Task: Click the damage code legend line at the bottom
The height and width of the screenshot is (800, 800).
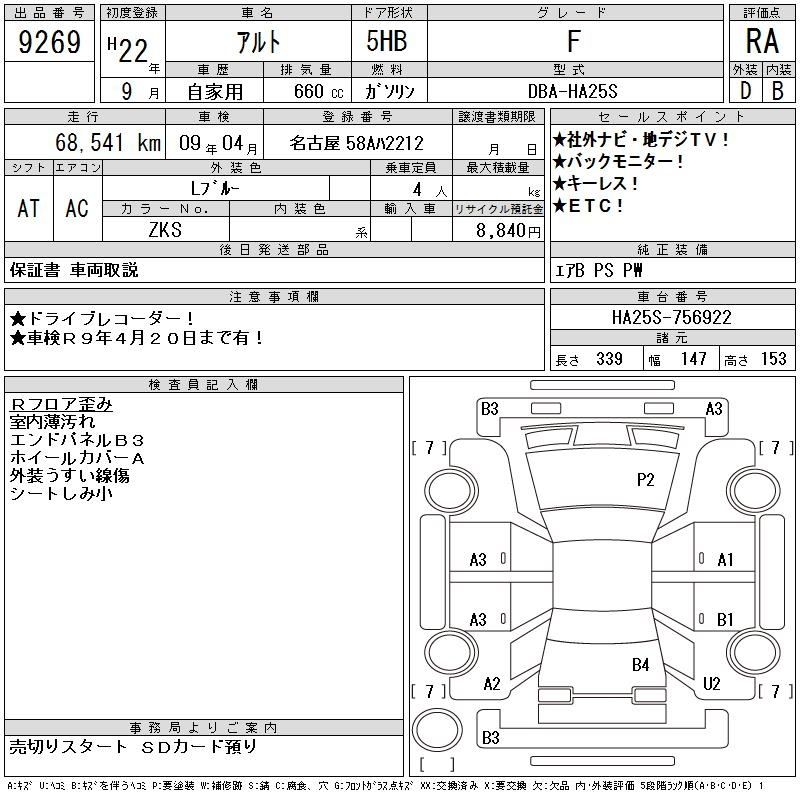Action: point(386,786)
